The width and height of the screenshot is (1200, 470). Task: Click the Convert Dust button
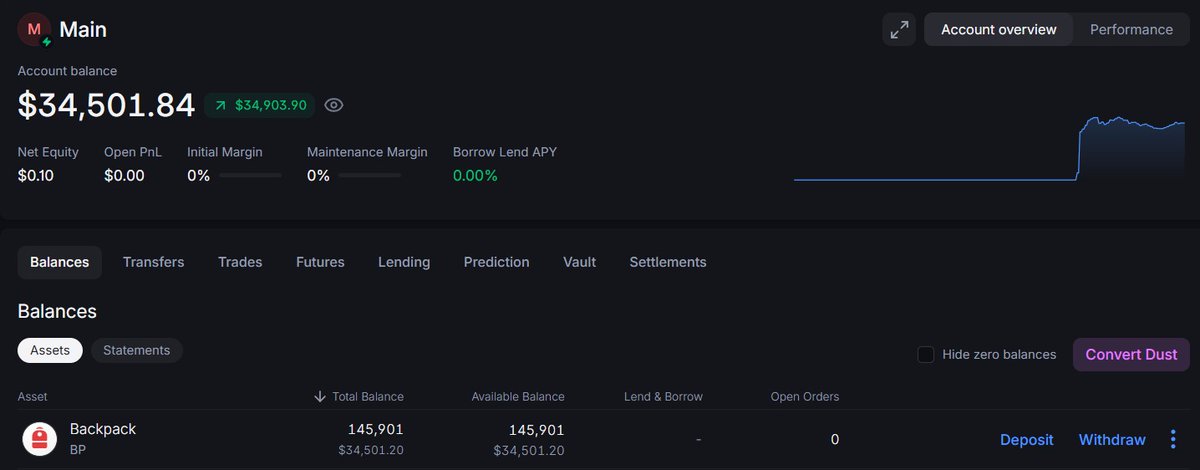pyautogui.click(x=1132, y=354)
